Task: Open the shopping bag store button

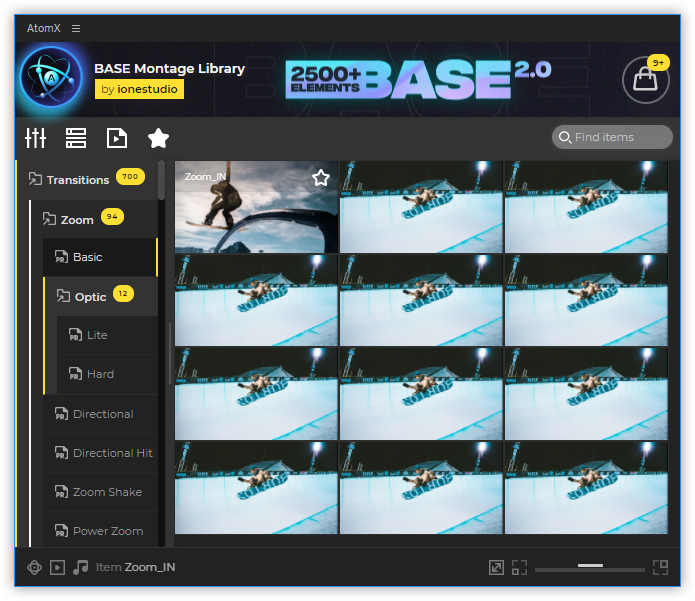Action: [x=645, y=80]
